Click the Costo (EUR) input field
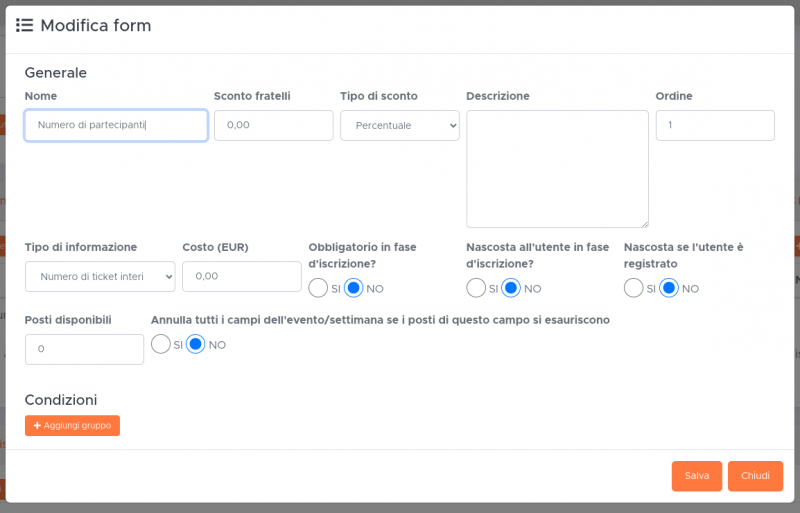 point(241,277)
